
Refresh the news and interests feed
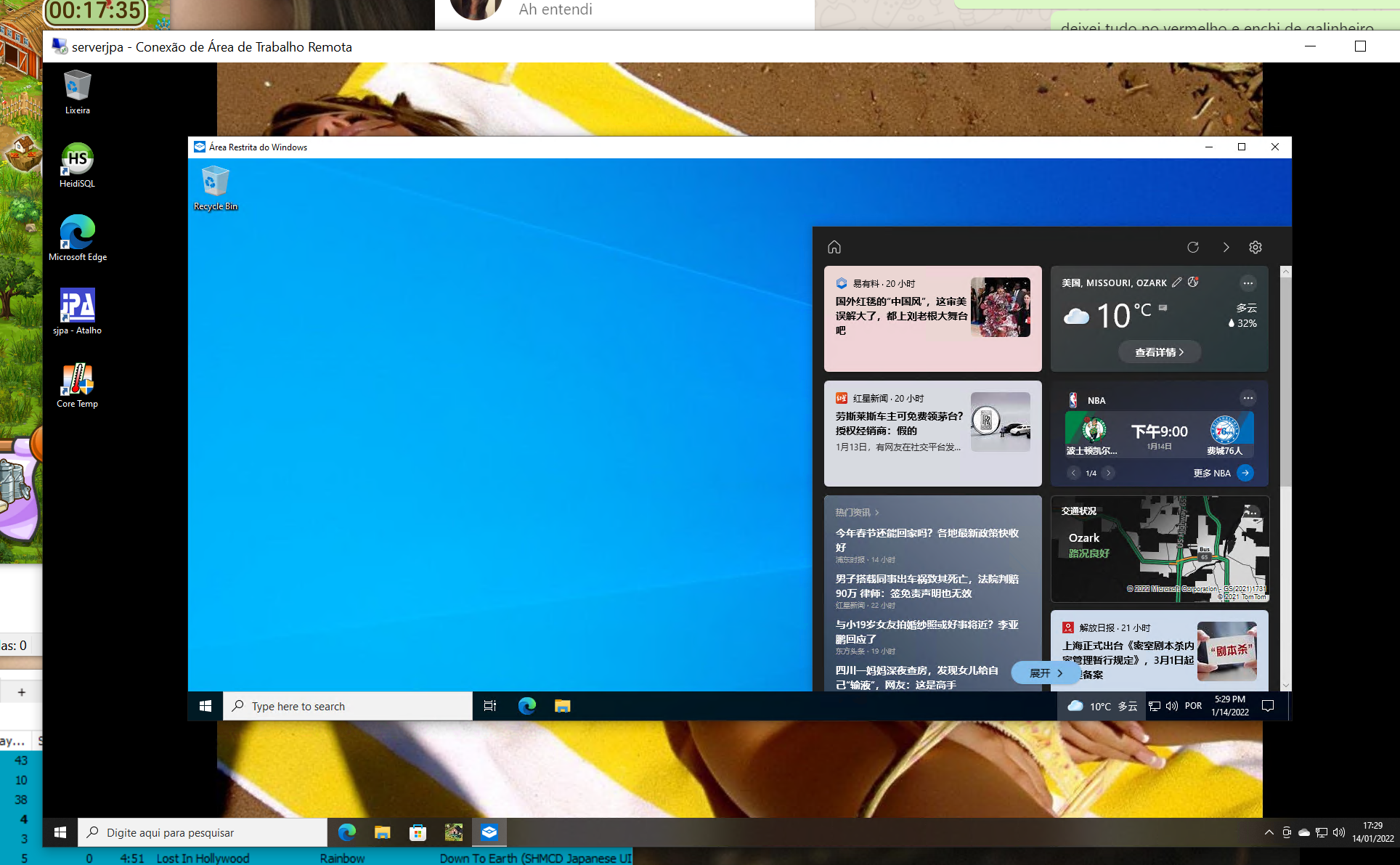tap(1193, 247)
